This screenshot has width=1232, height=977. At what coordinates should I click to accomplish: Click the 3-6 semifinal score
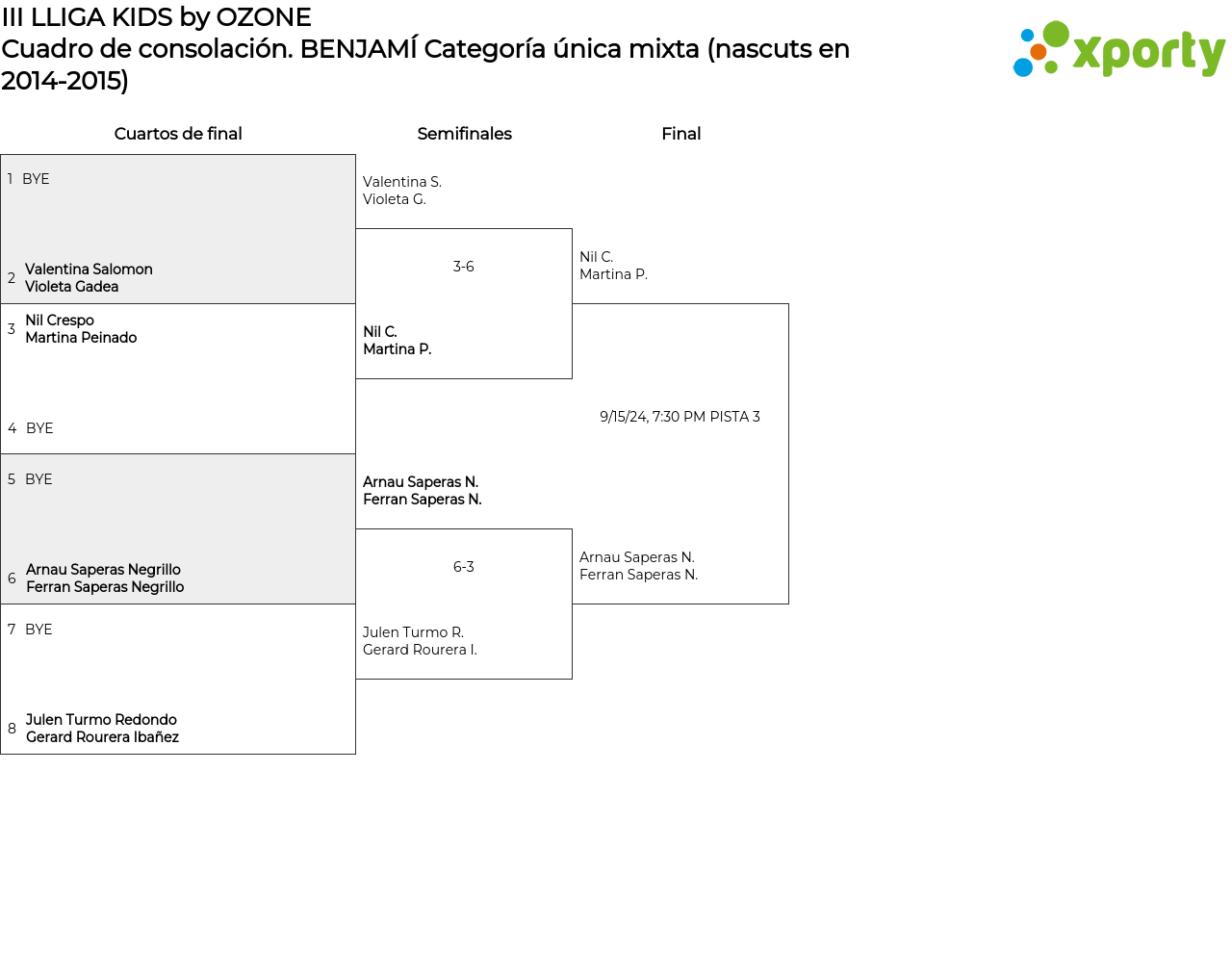[463, 267]
